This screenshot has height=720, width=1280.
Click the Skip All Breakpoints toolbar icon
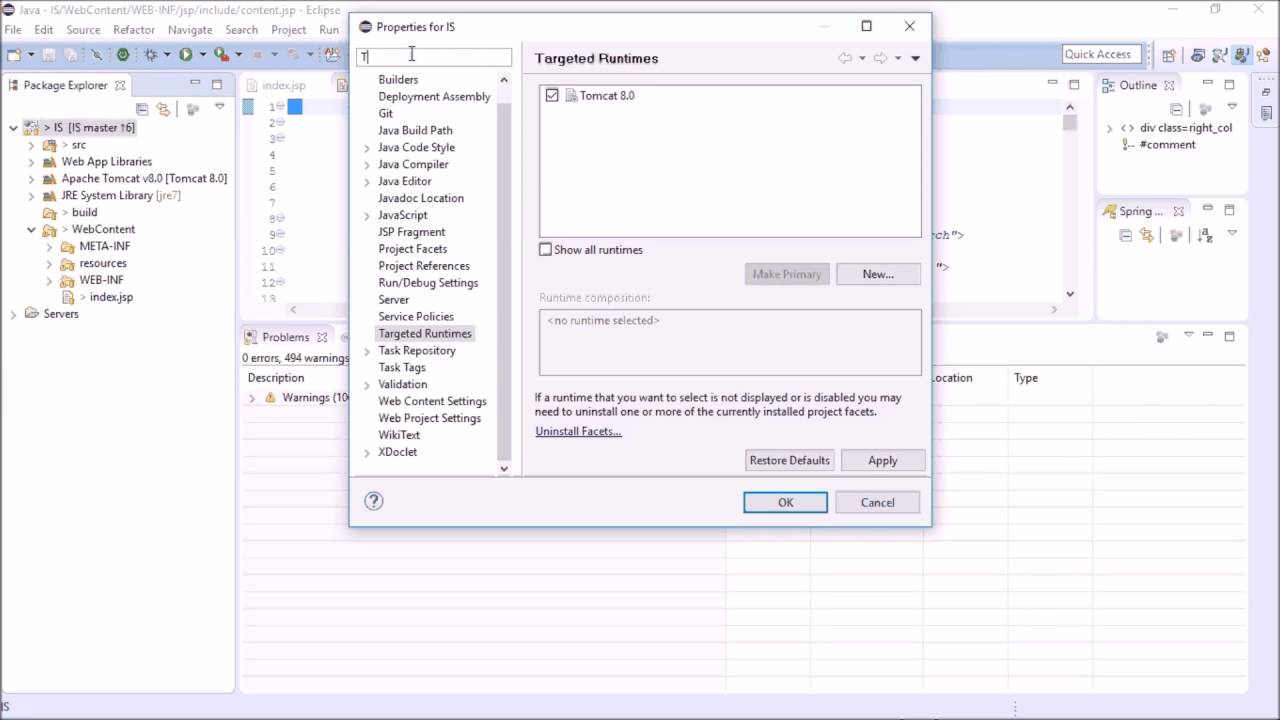coord(97,55)
